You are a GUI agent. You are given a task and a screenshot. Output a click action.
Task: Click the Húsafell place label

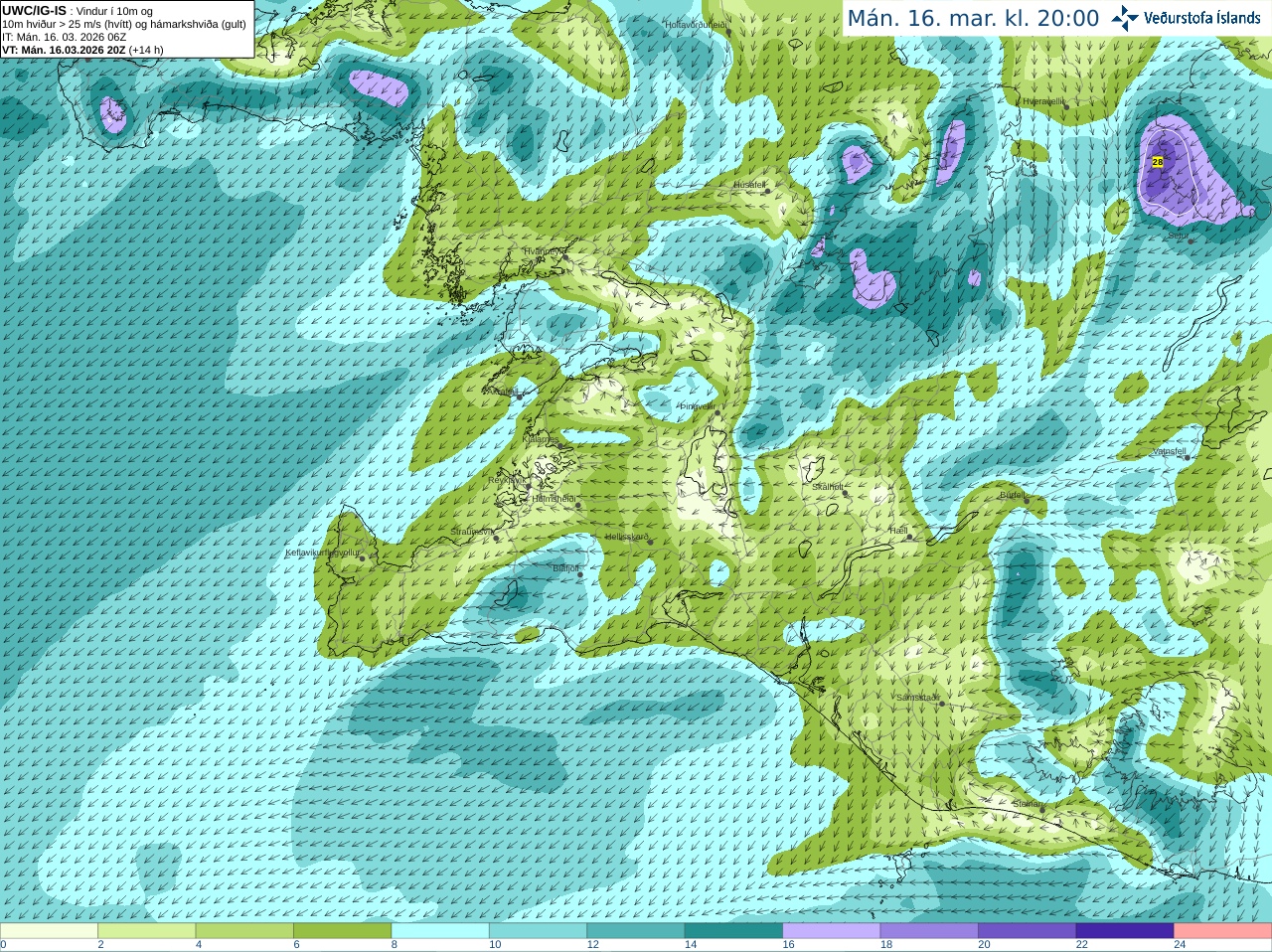coord(749,185)
